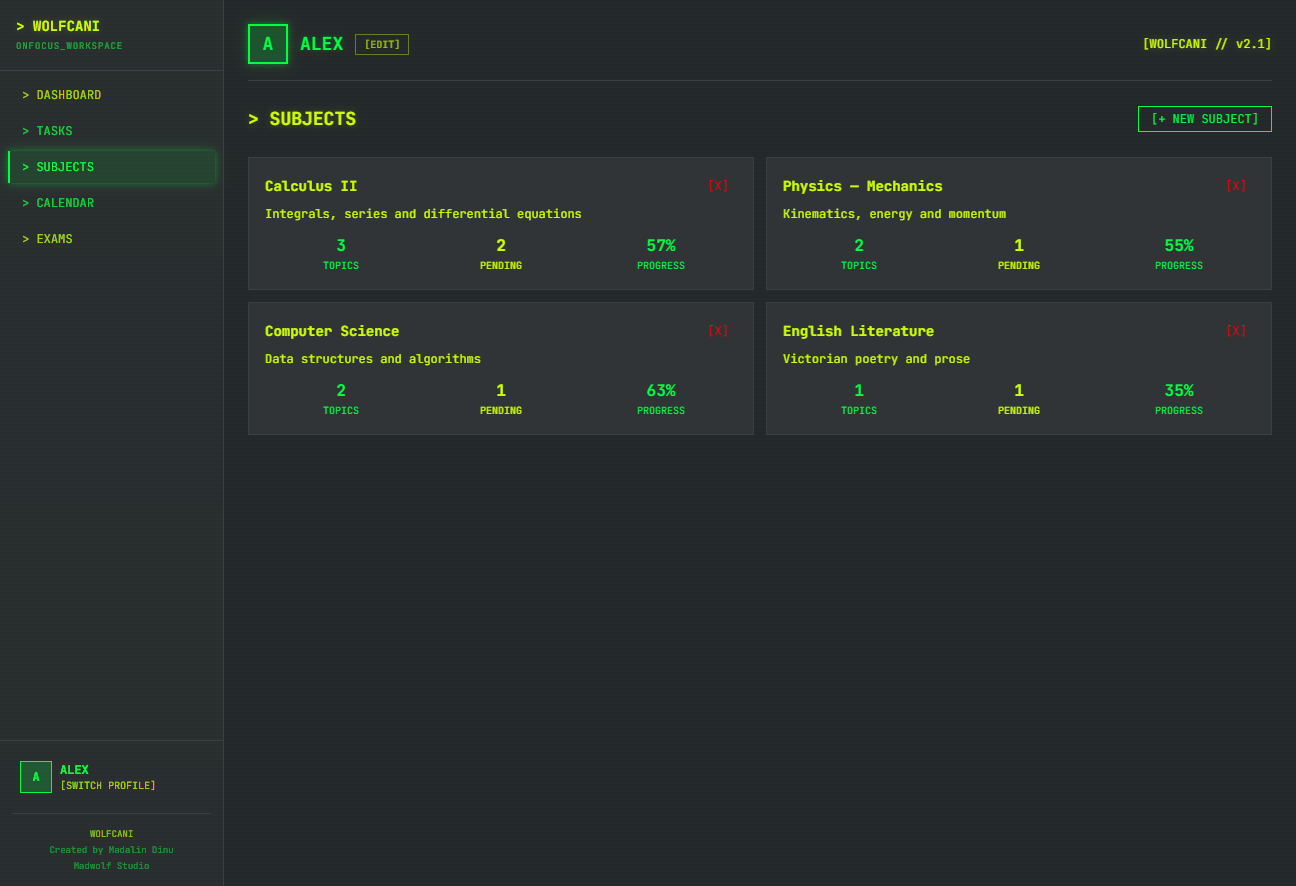Viewport: 1296px width, 886px height.
Task: Open the English Literature card title
Action: 859,331
